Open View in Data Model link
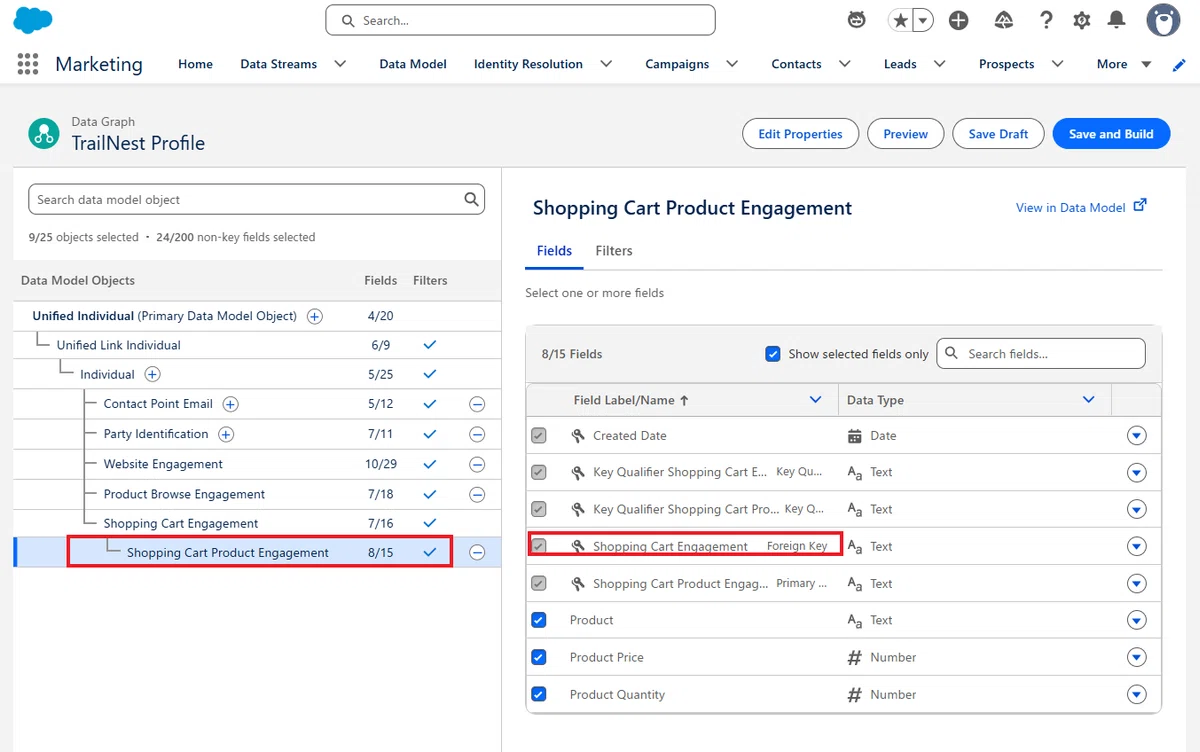Screen dimensions: 1200x752 click(1081, 207)
